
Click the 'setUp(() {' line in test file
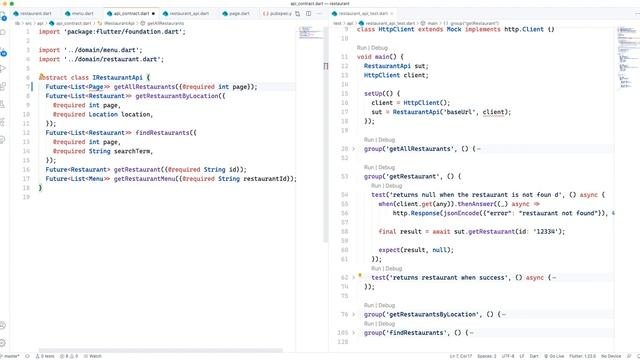(x=382, y=93)
